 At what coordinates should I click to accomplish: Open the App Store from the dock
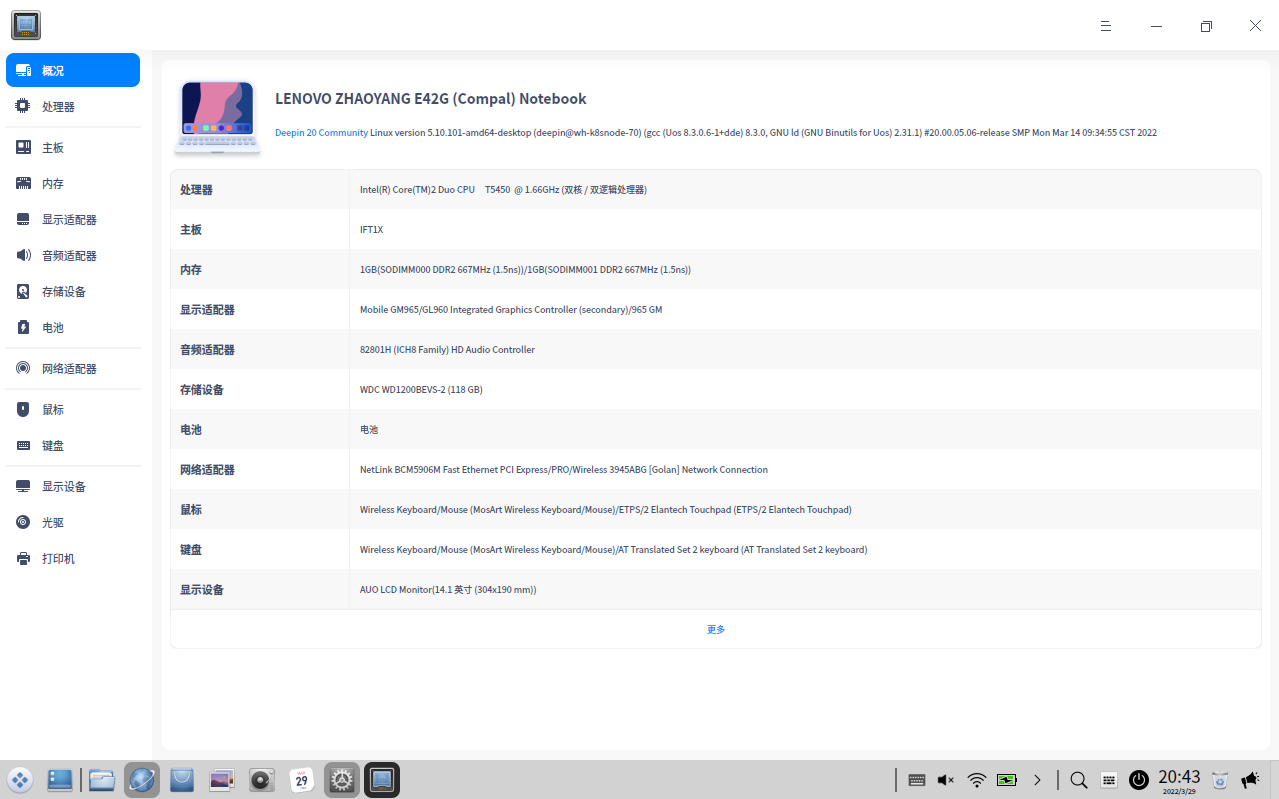(x=182, y=780)
